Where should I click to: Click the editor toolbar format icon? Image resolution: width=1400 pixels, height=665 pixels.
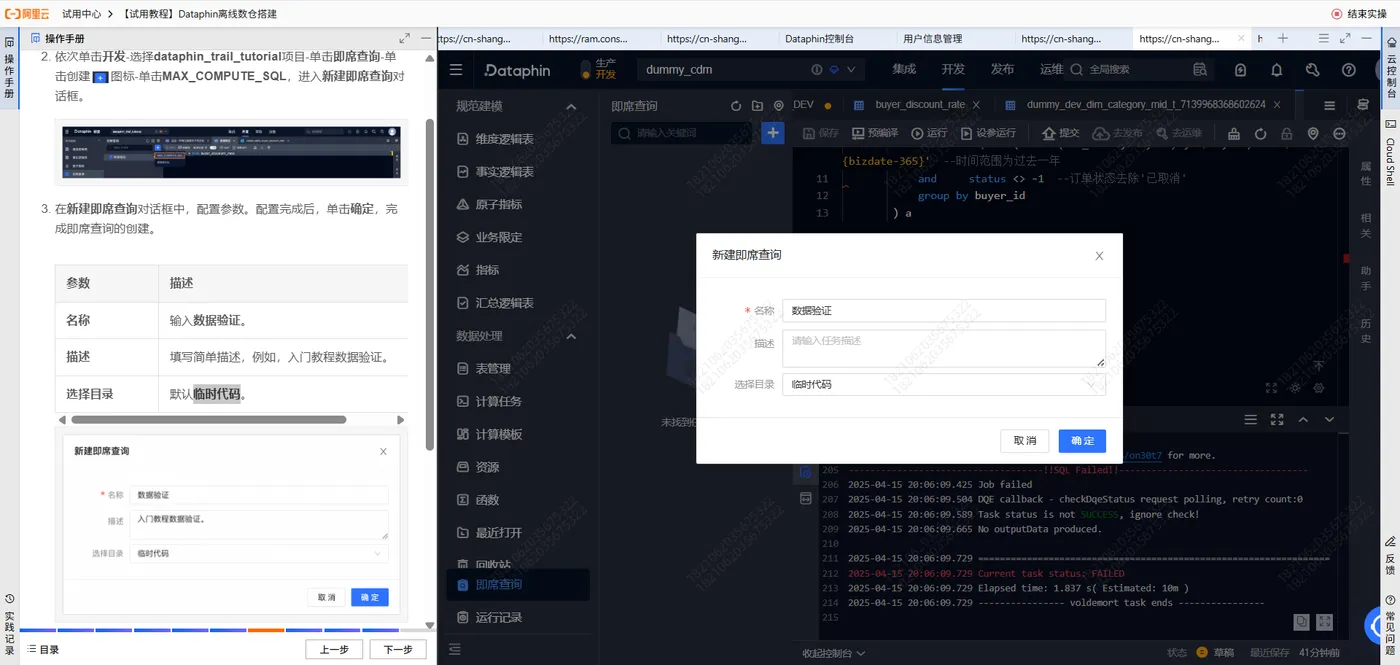(x=1234, y=134)
